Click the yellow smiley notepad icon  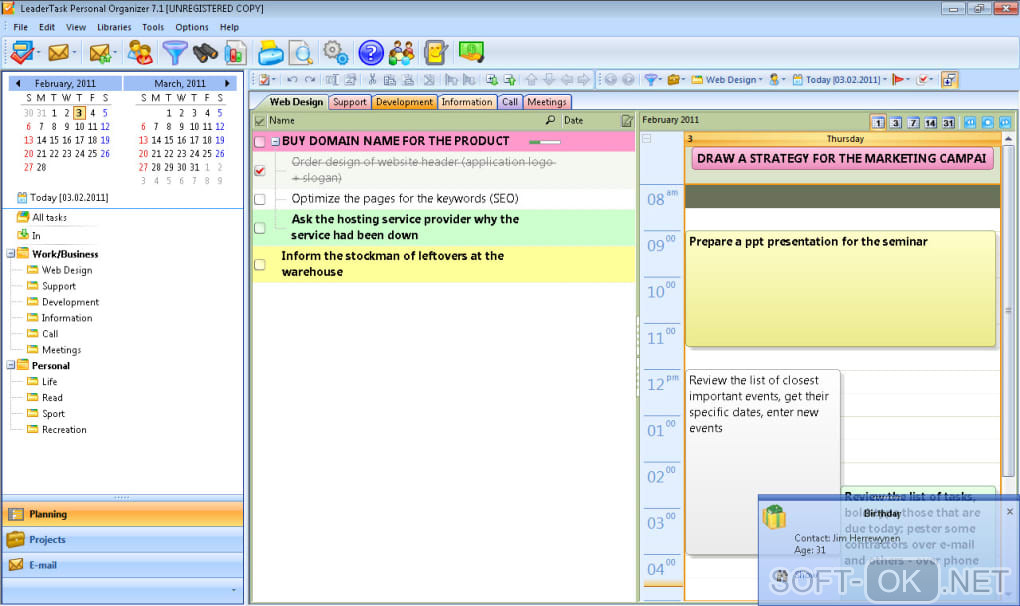pyautogui.click(x=435, y=53)
